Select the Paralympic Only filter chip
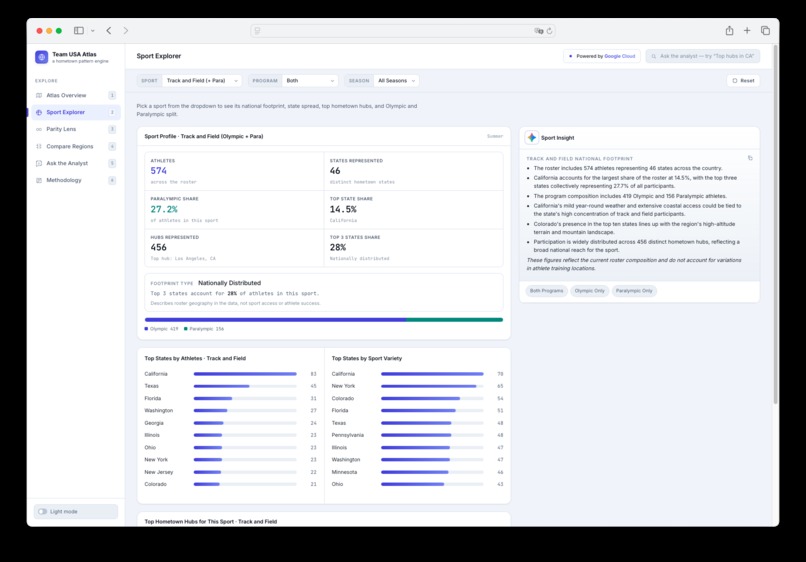 coord(634,291)
